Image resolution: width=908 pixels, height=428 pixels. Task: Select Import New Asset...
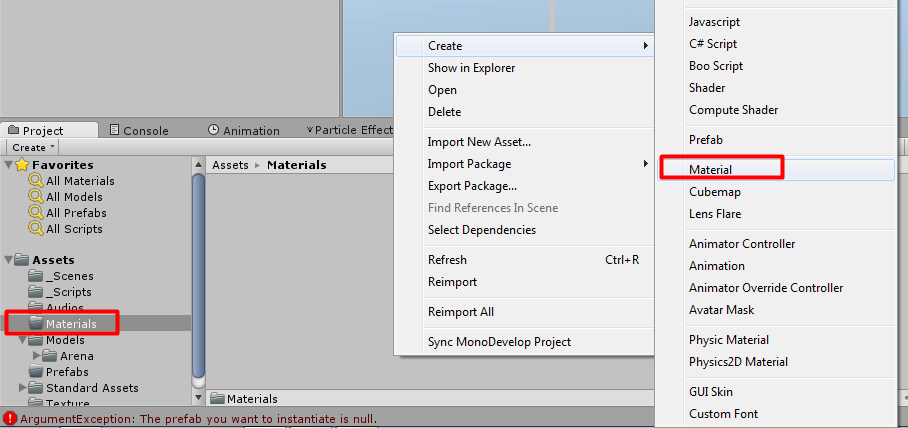point(479,142)
